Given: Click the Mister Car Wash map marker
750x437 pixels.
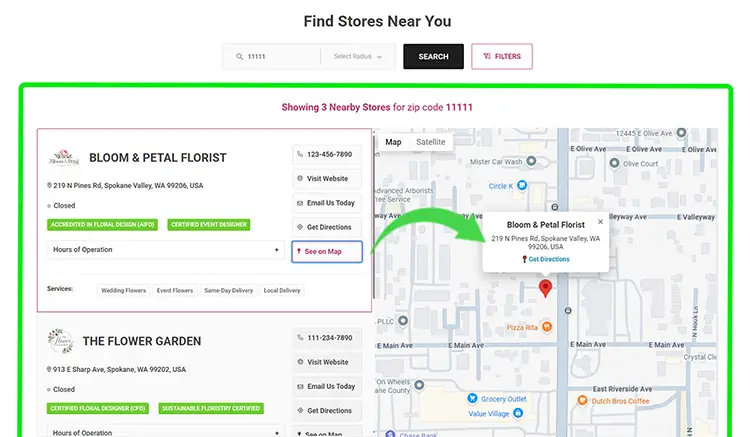Looking at the screenshot, I should tap(531, 161).
